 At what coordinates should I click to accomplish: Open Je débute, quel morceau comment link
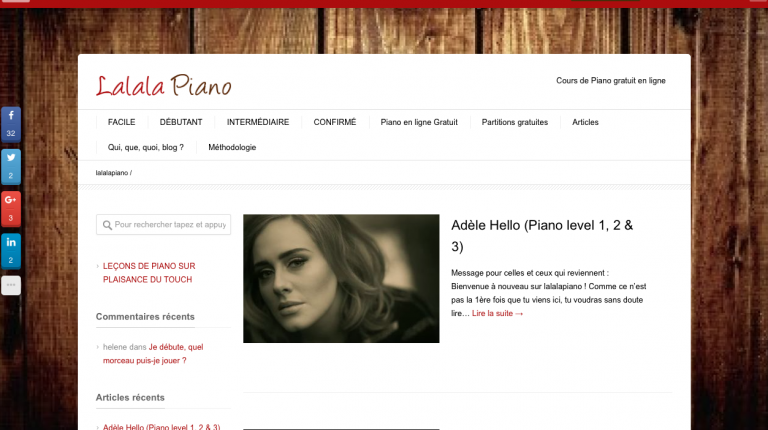coord(153,354)
